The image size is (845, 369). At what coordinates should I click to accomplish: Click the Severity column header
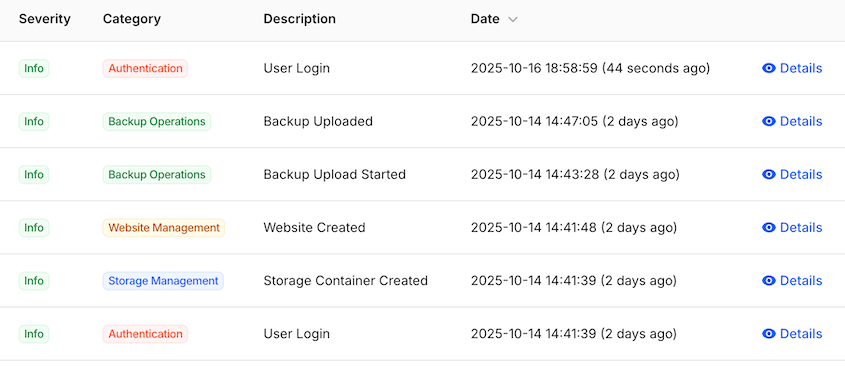pos(45,19)
